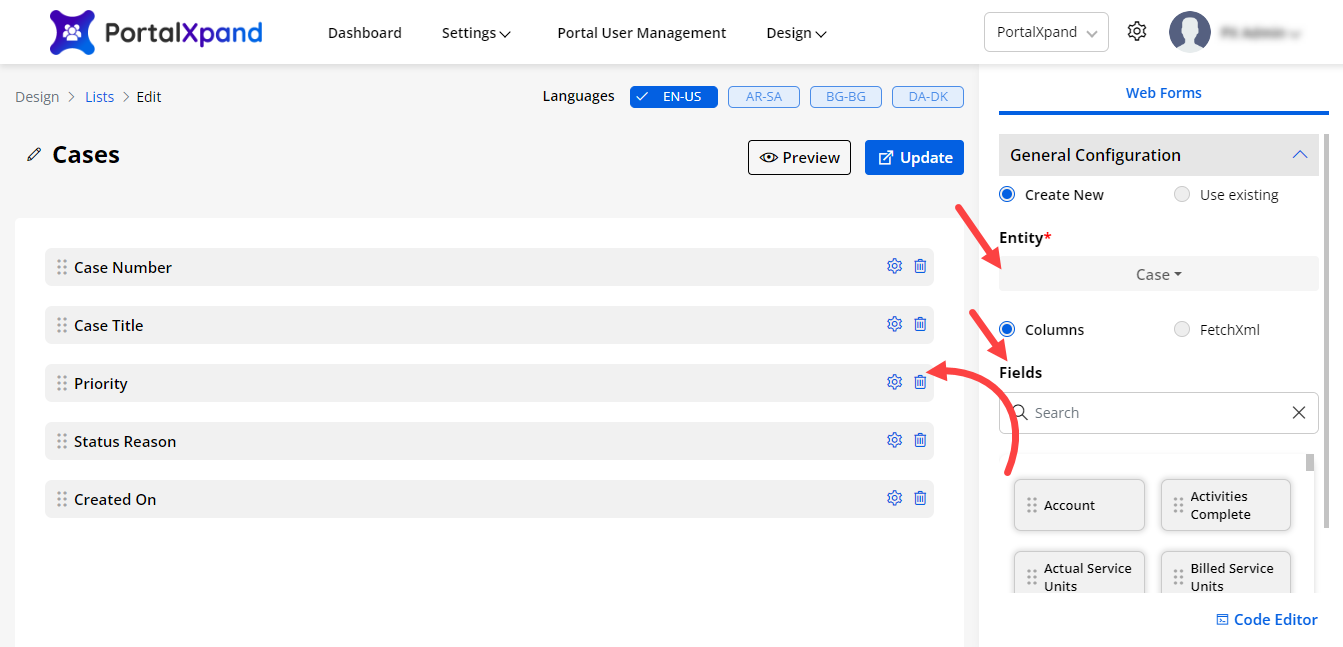Open the Entity dropdown showing Case

(1158, 274)
